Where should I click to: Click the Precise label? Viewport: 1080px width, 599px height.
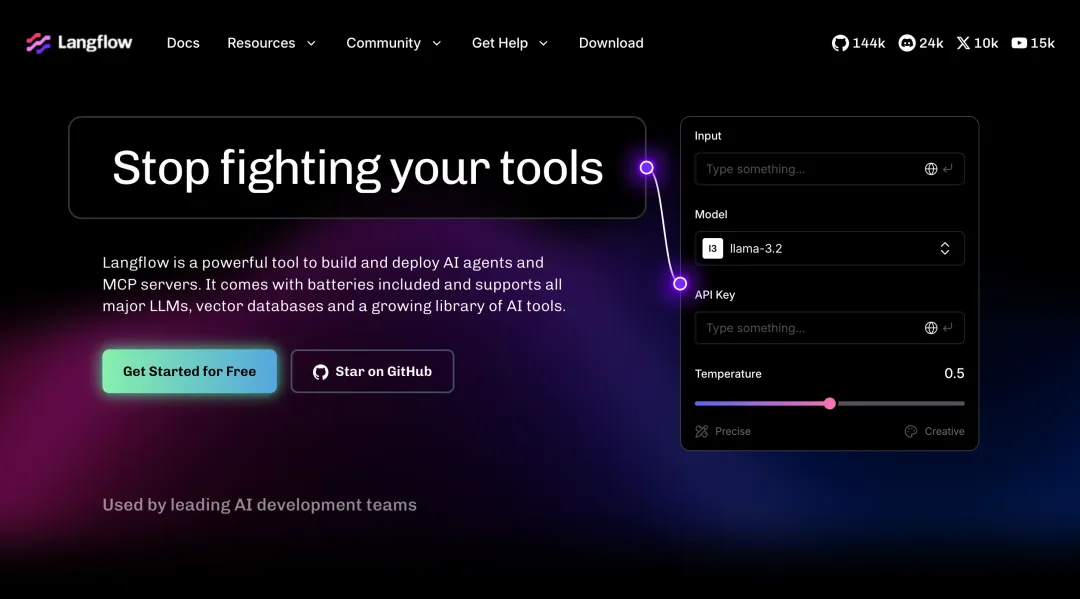pyautogui.click(x=733, y=431)
